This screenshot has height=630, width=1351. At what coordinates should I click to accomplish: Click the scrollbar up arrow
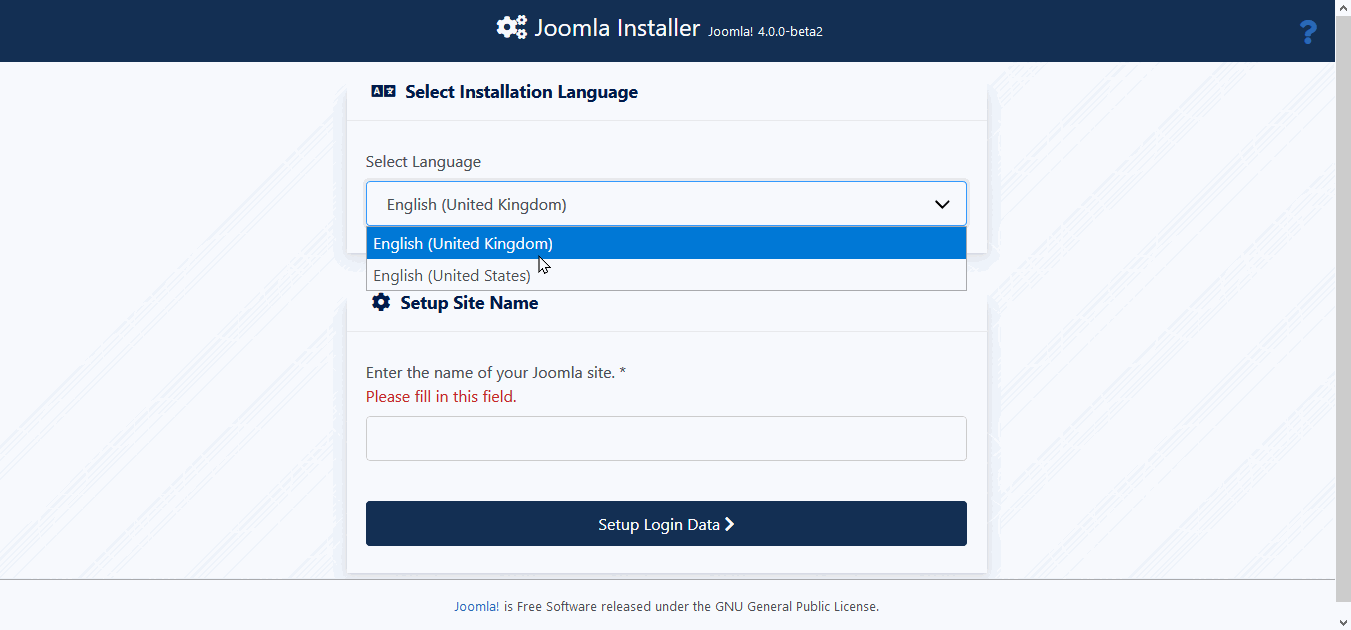coord(1343,8)
